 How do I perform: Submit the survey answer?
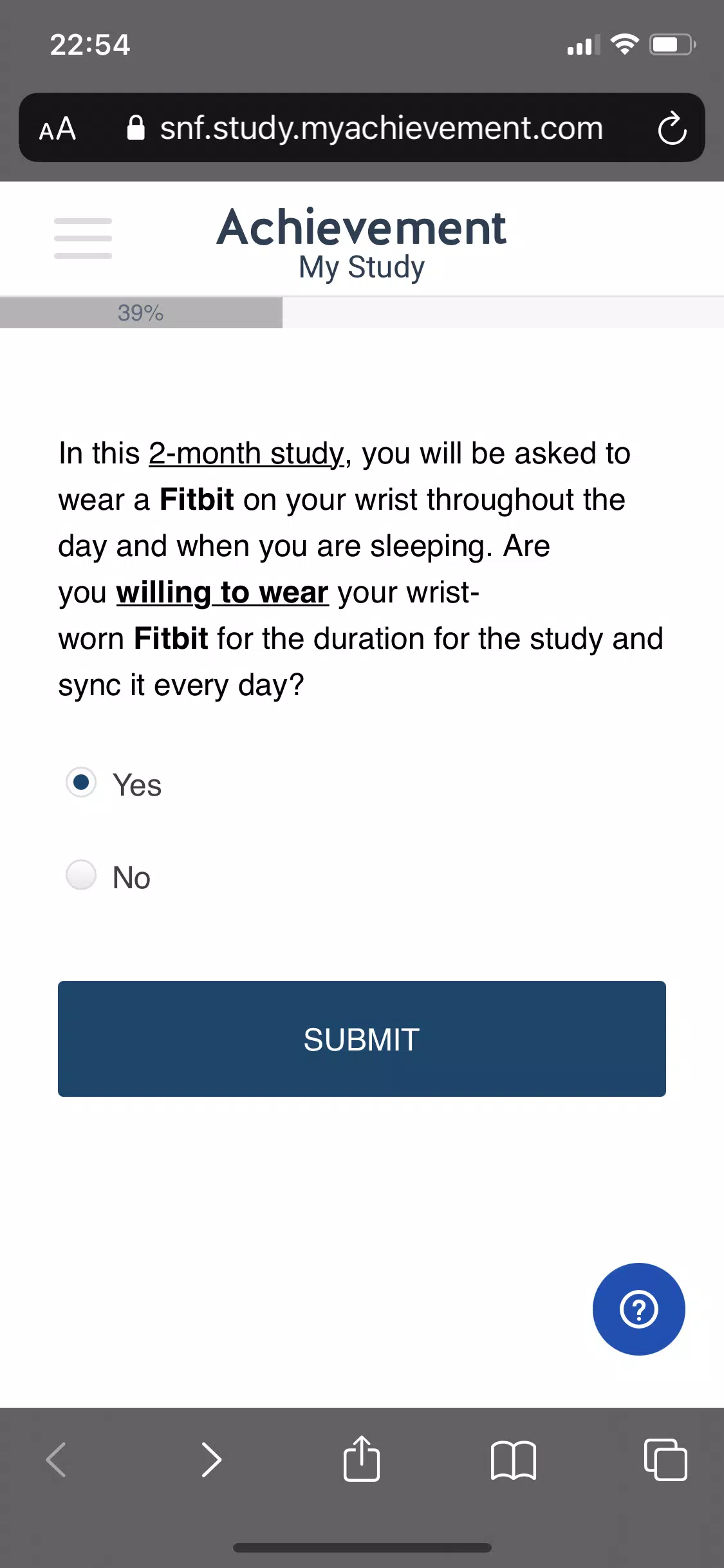(362, 1039)
